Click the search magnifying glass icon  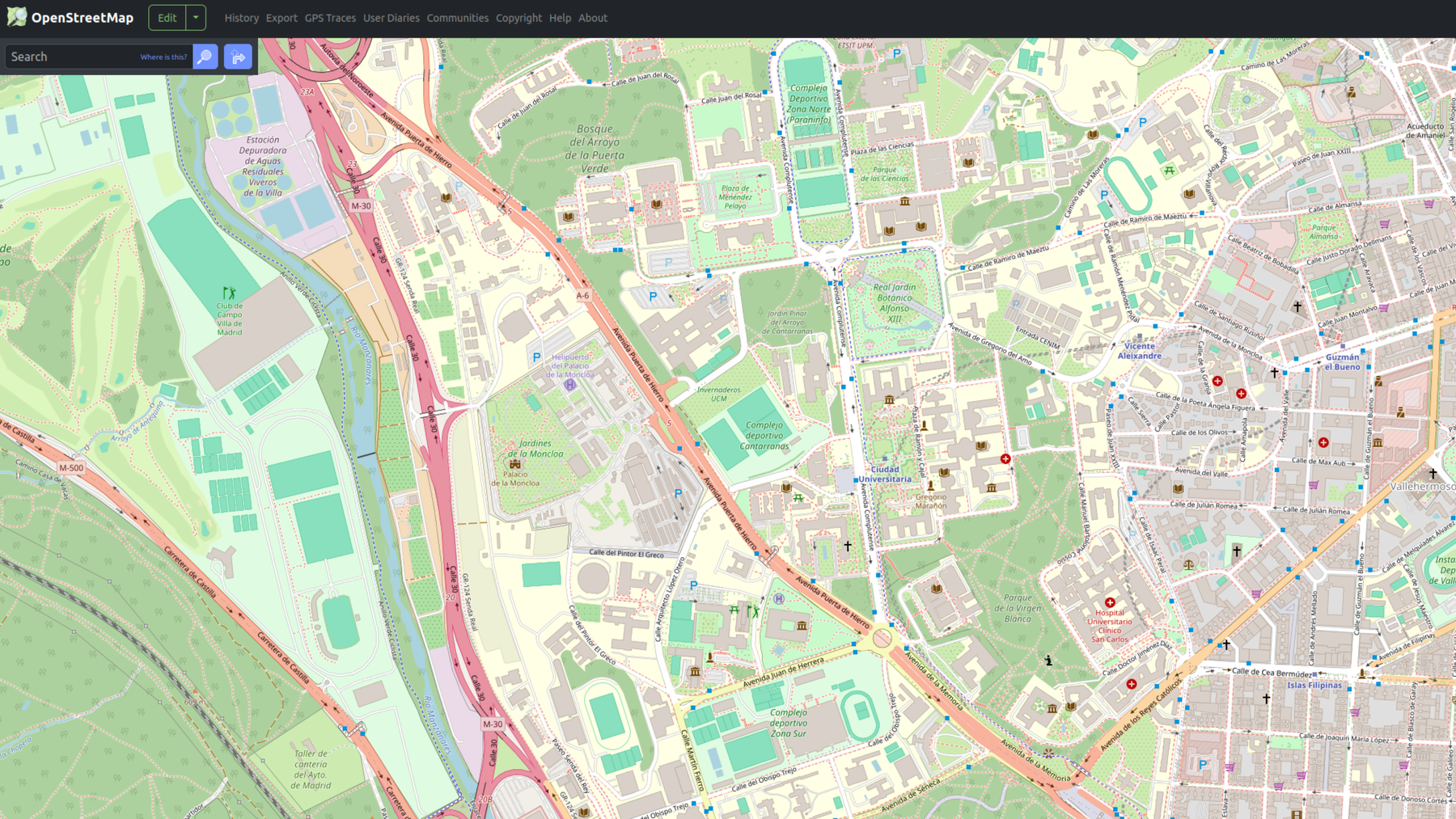(x=205, y=57)
